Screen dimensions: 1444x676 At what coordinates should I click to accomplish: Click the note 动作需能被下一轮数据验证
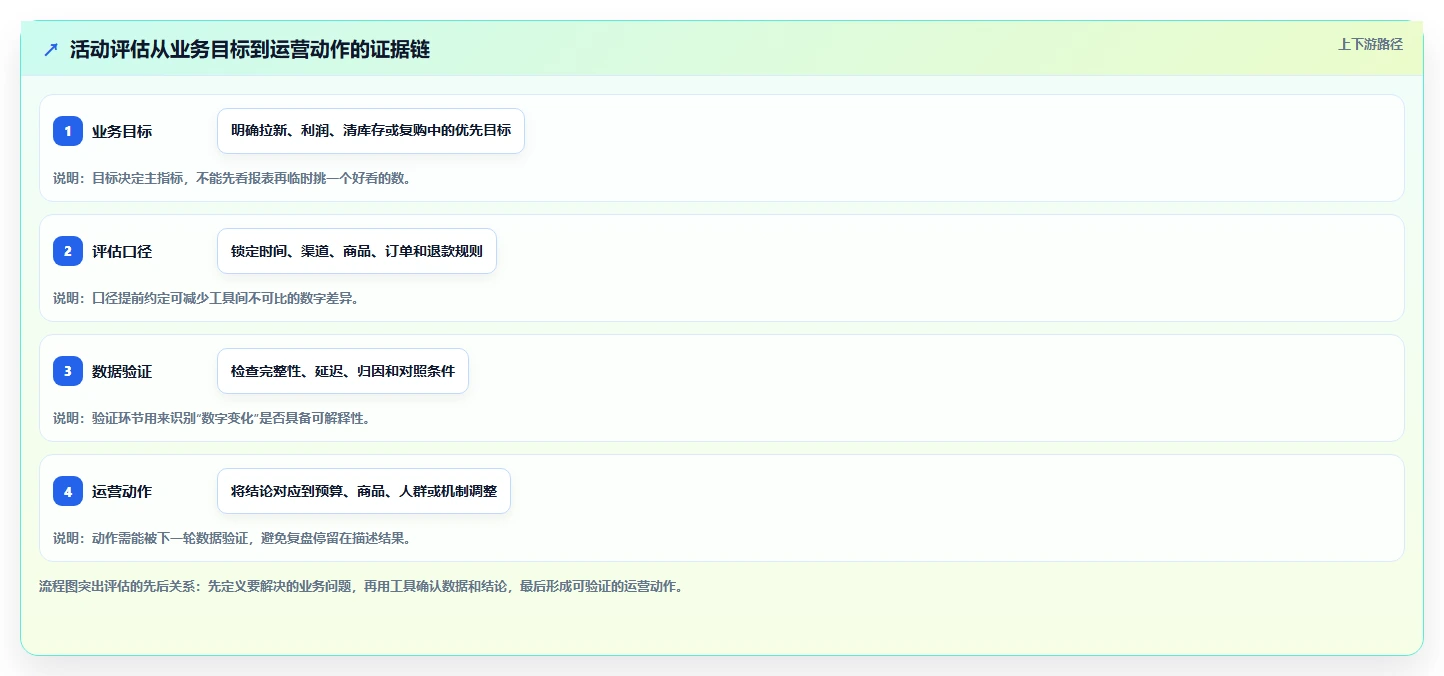coord(232,538)
